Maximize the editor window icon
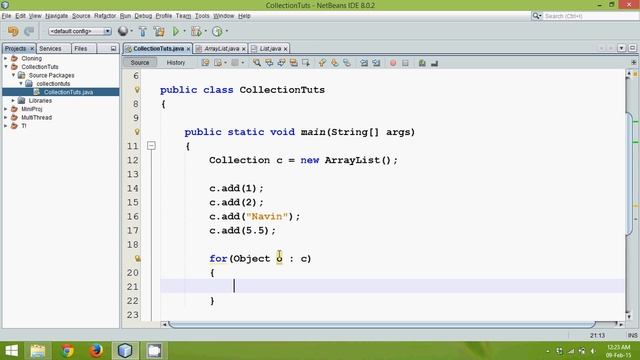Image resolution: width=640 pixels, height=360 pixels. [632, 48]
